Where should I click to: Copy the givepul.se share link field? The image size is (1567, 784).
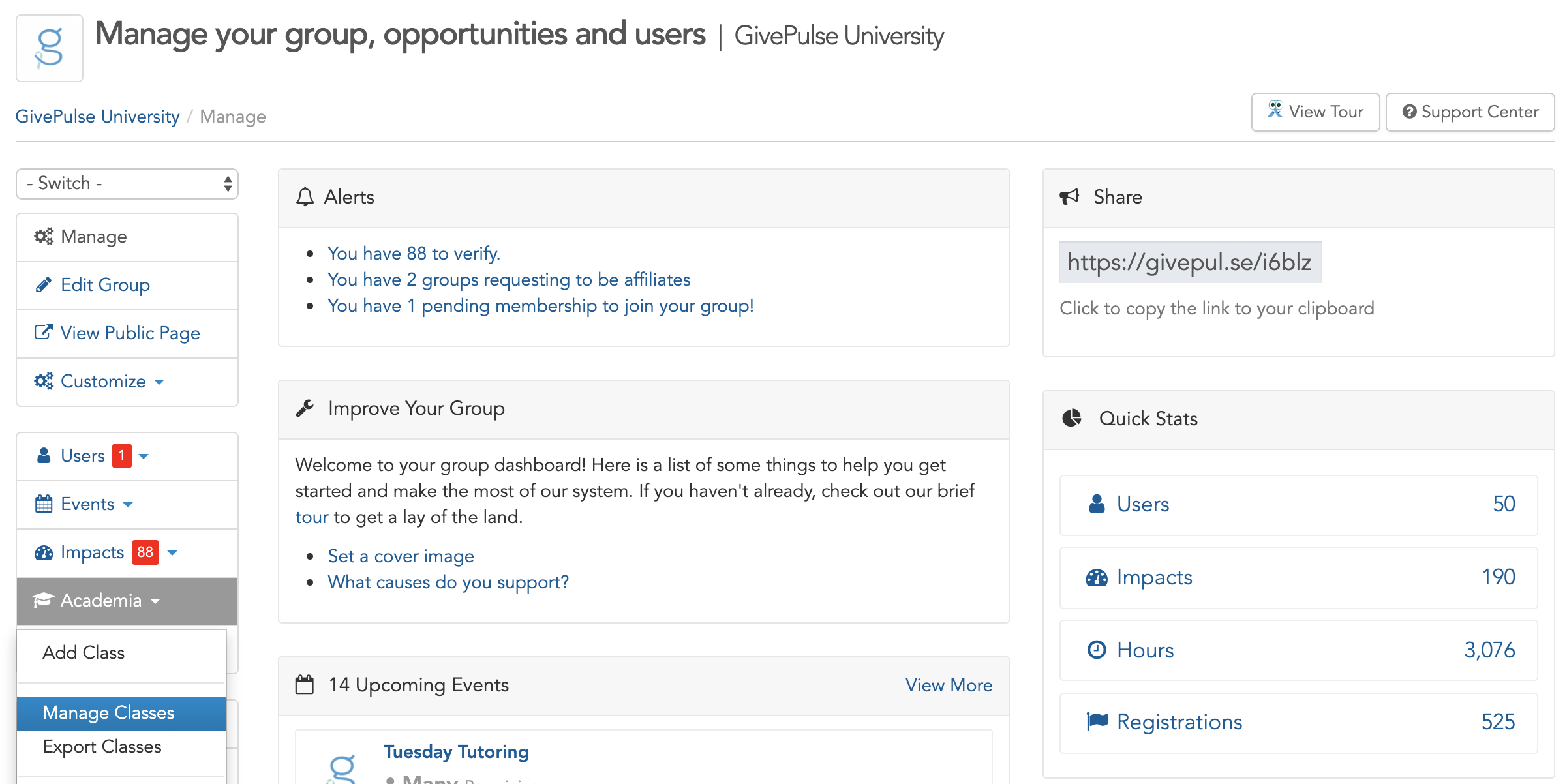point(1190,262)
